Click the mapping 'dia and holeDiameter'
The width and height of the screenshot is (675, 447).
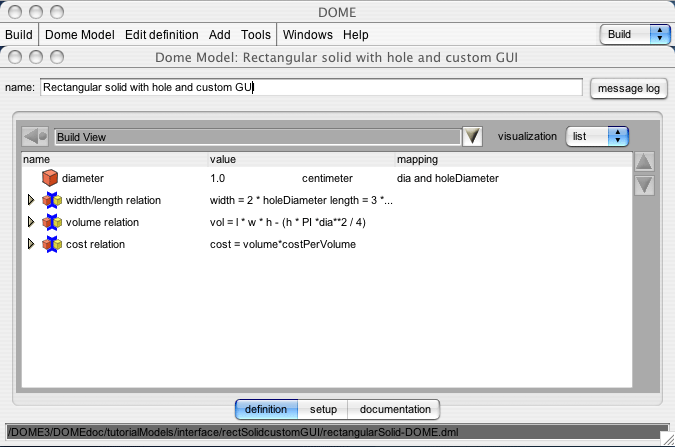coord(448,178)
